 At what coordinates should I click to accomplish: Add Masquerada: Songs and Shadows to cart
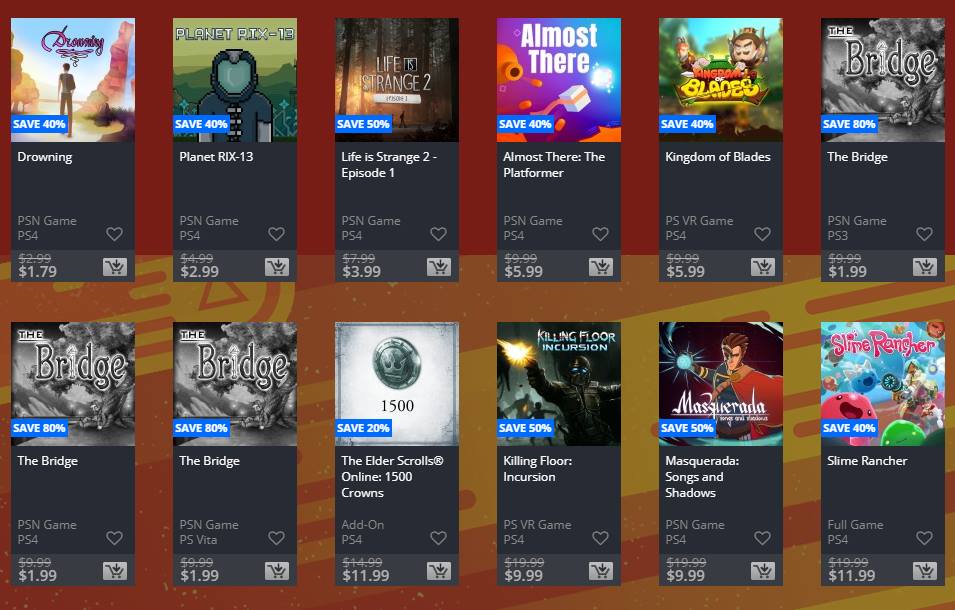coord(763,570)
